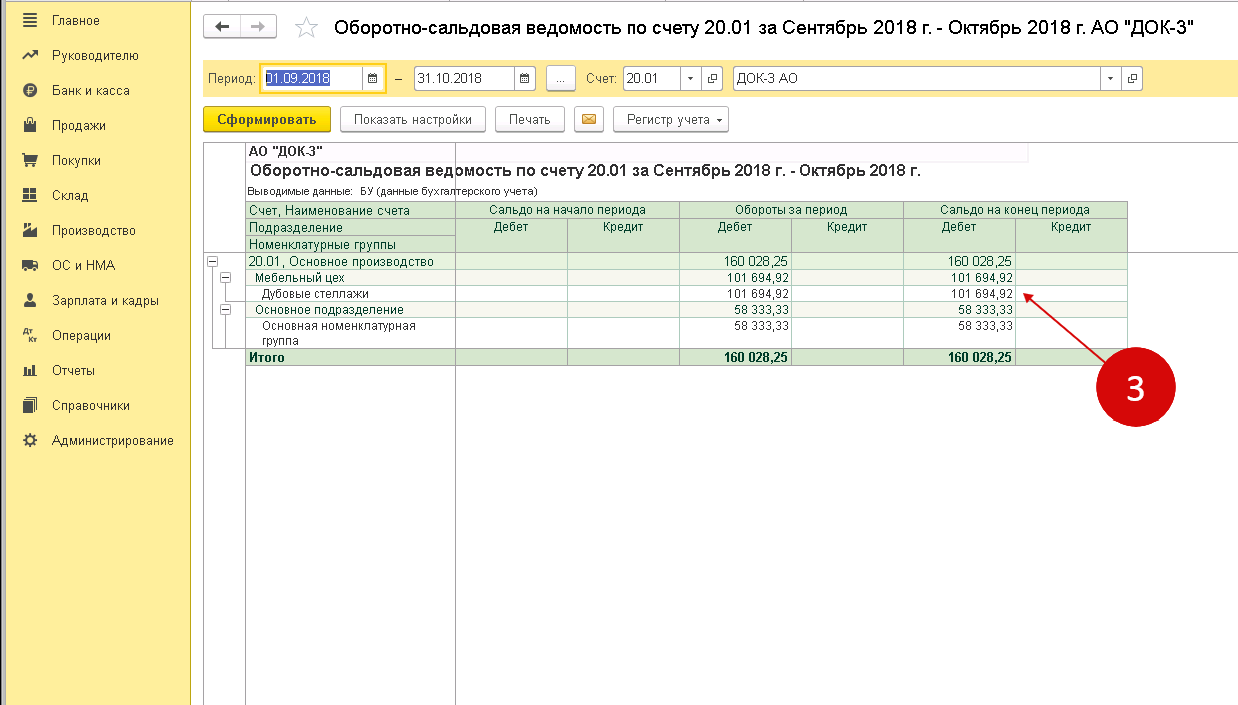
Task: Open Зарплата и кадры section
Action: (x=105, y=301)
